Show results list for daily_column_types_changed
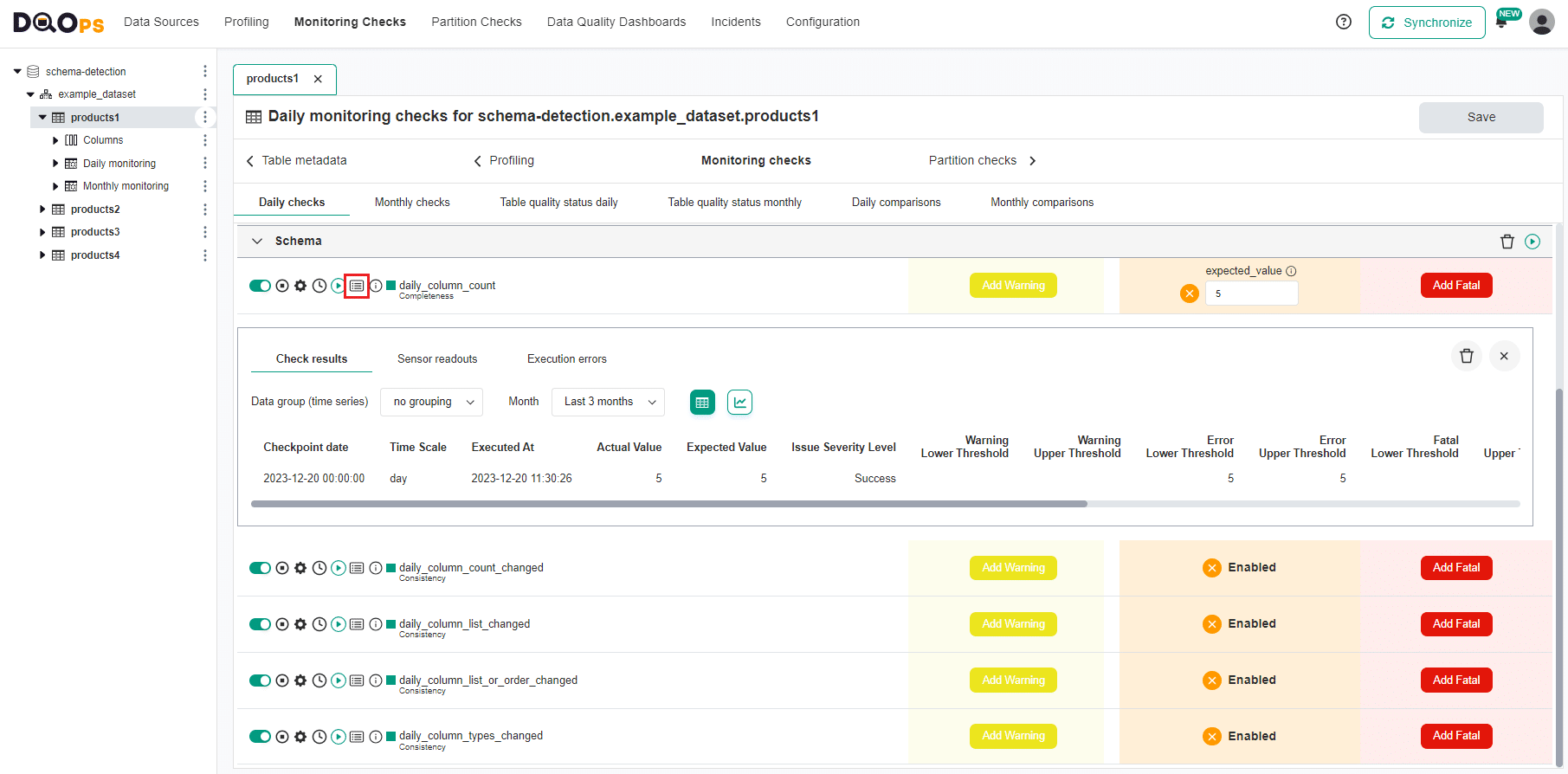 [357, 737]
